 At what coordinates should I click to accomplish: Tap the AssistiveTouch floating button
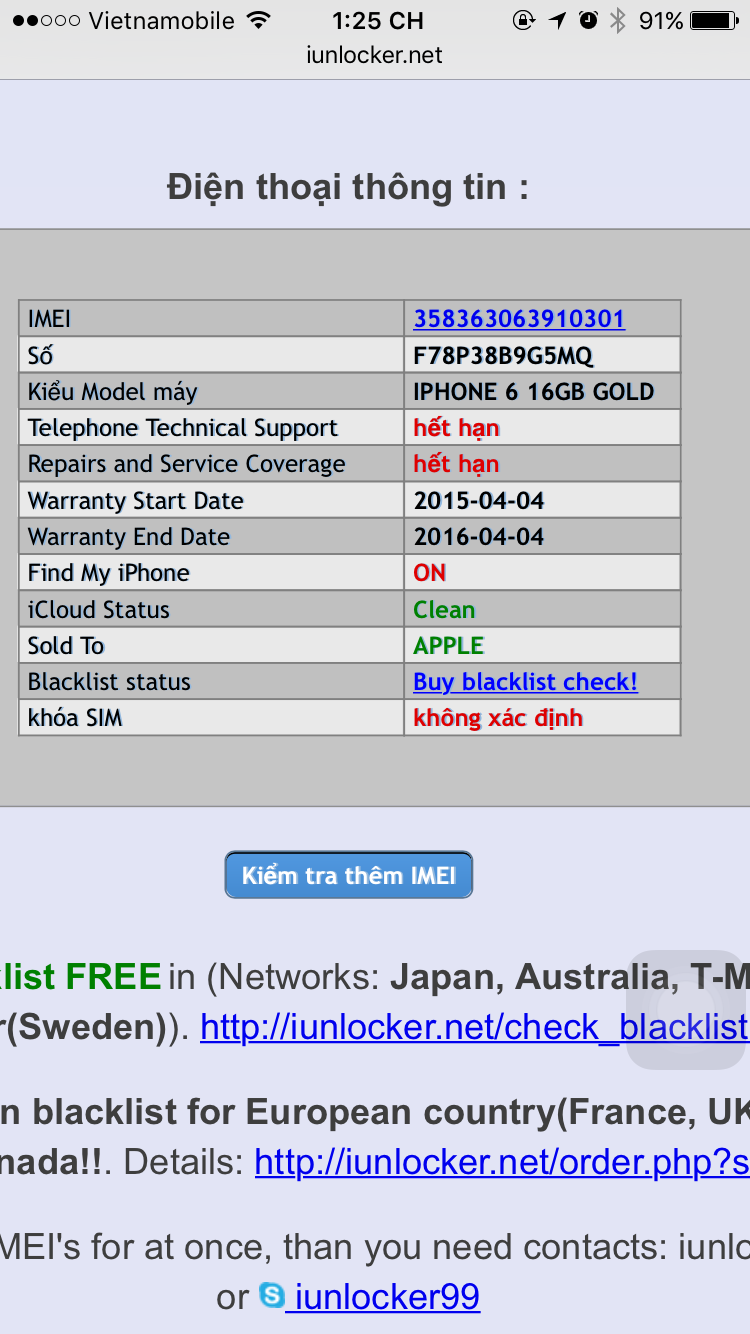686,1010
